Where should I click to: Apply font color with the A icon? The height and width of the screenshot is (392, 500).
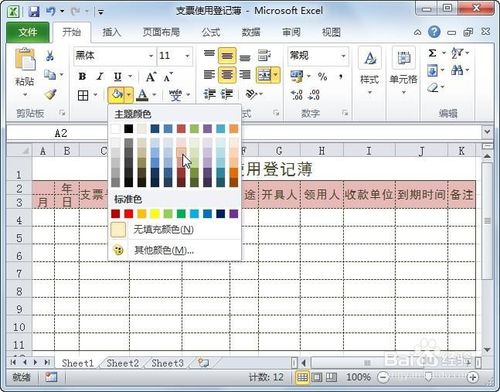[143, 95]
